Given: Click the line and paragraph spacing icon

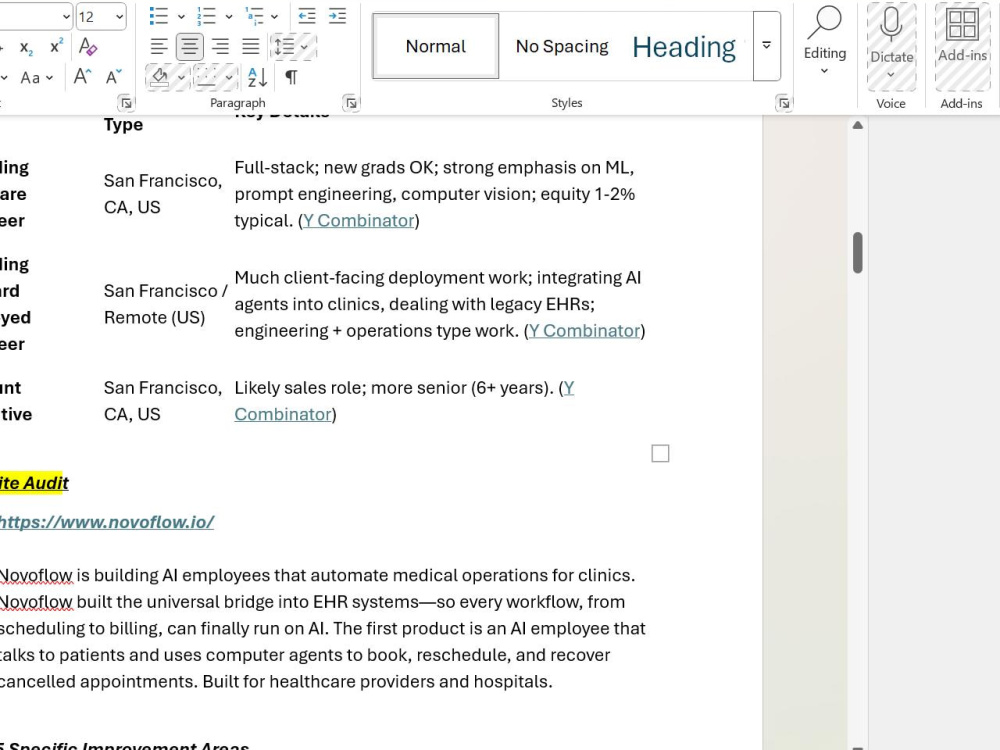Looking at the screenshot, I should click(x=284, y=47).
